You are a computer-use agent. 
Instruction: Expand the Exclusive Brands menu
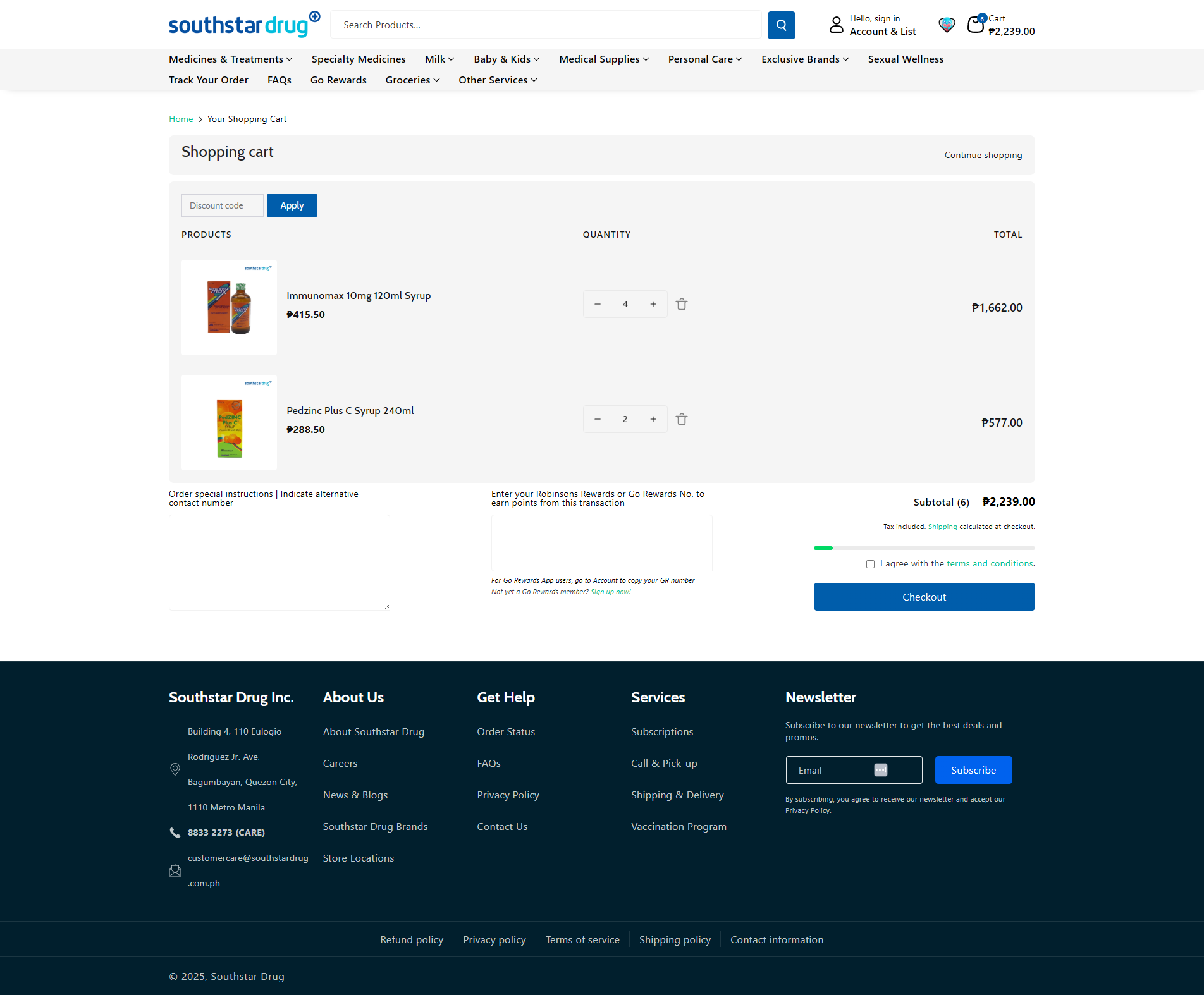[805, 59]
